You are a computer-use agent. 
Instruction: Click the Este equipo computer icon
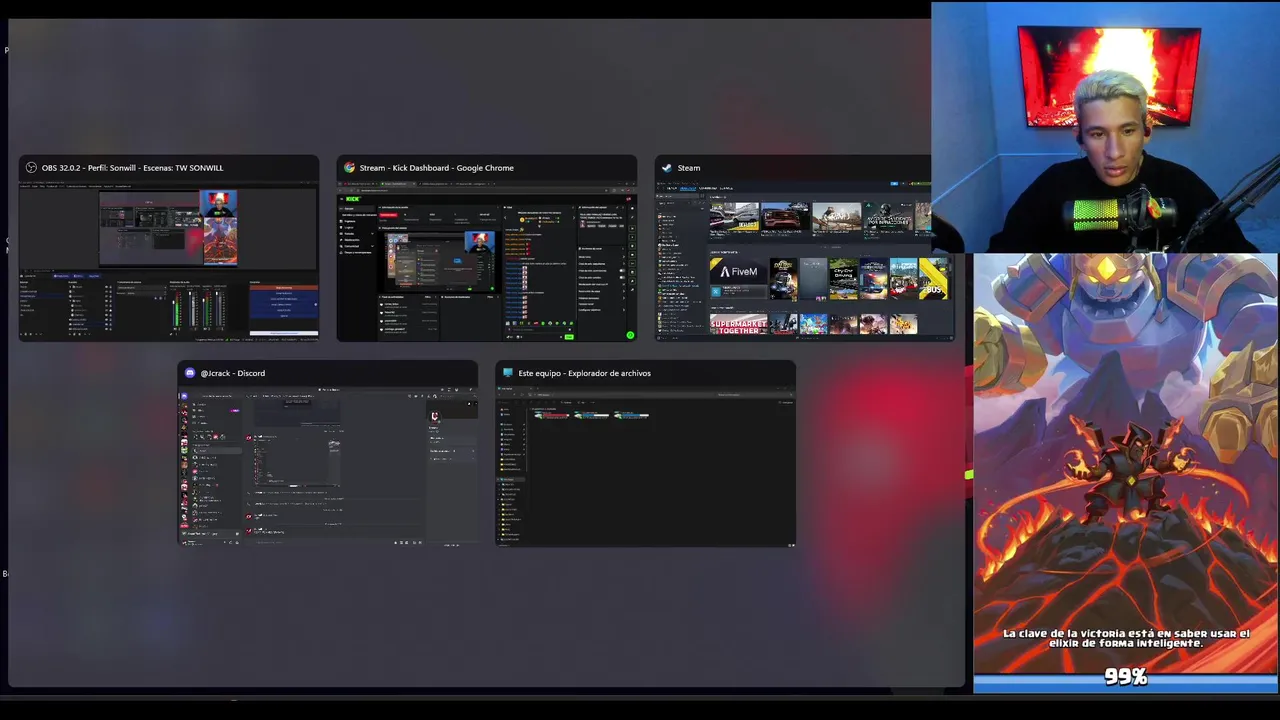[x=508, y=373]
